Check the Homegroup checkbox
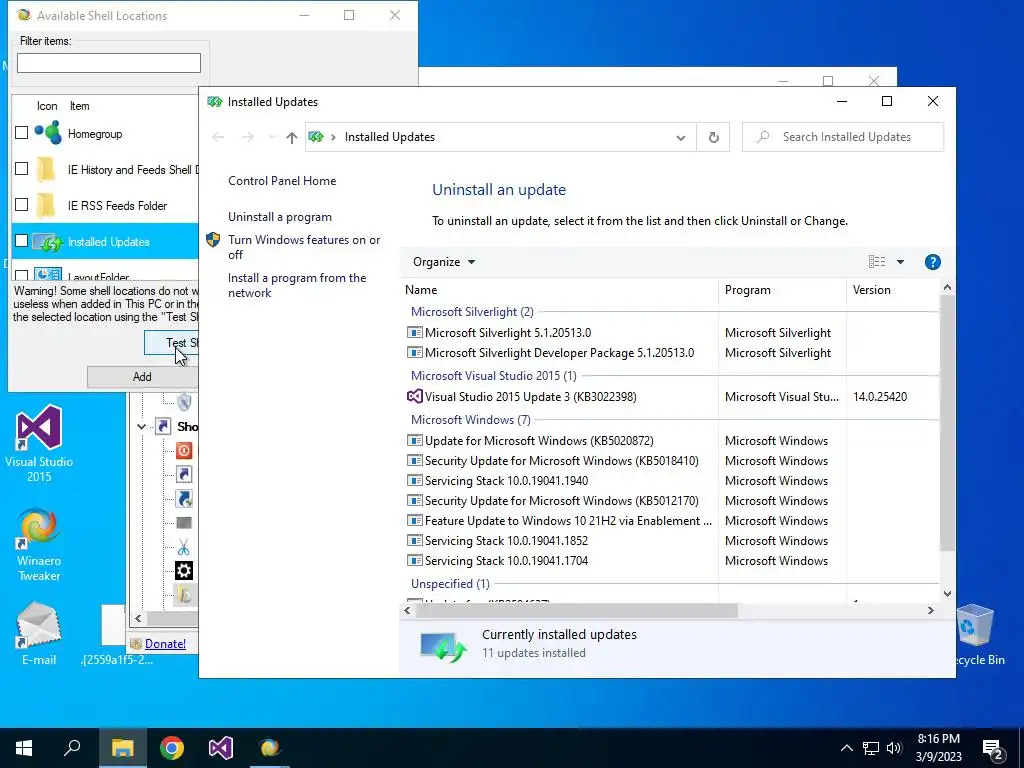The image size is (1024, 768). (x=22, y=133)
